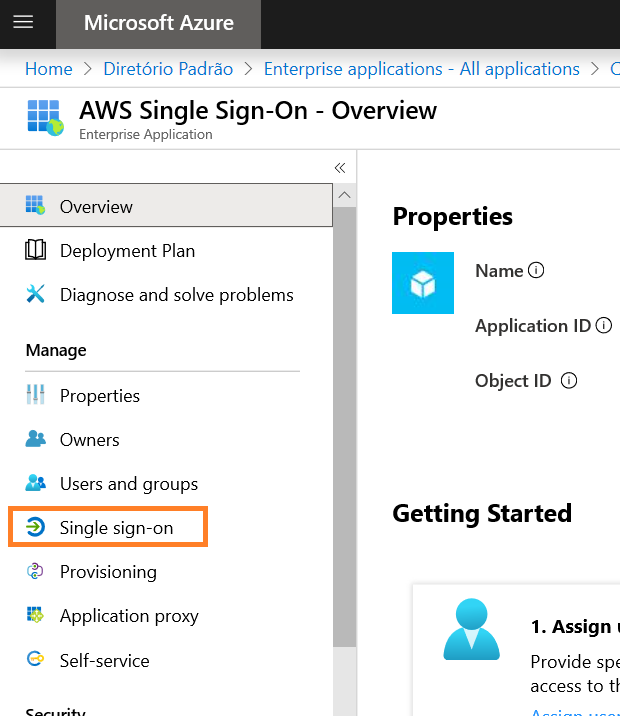The height and width of the screenshot is (716, 620).
Task: Click the Microsoft Azure portal title
Action: pos(159,23)
